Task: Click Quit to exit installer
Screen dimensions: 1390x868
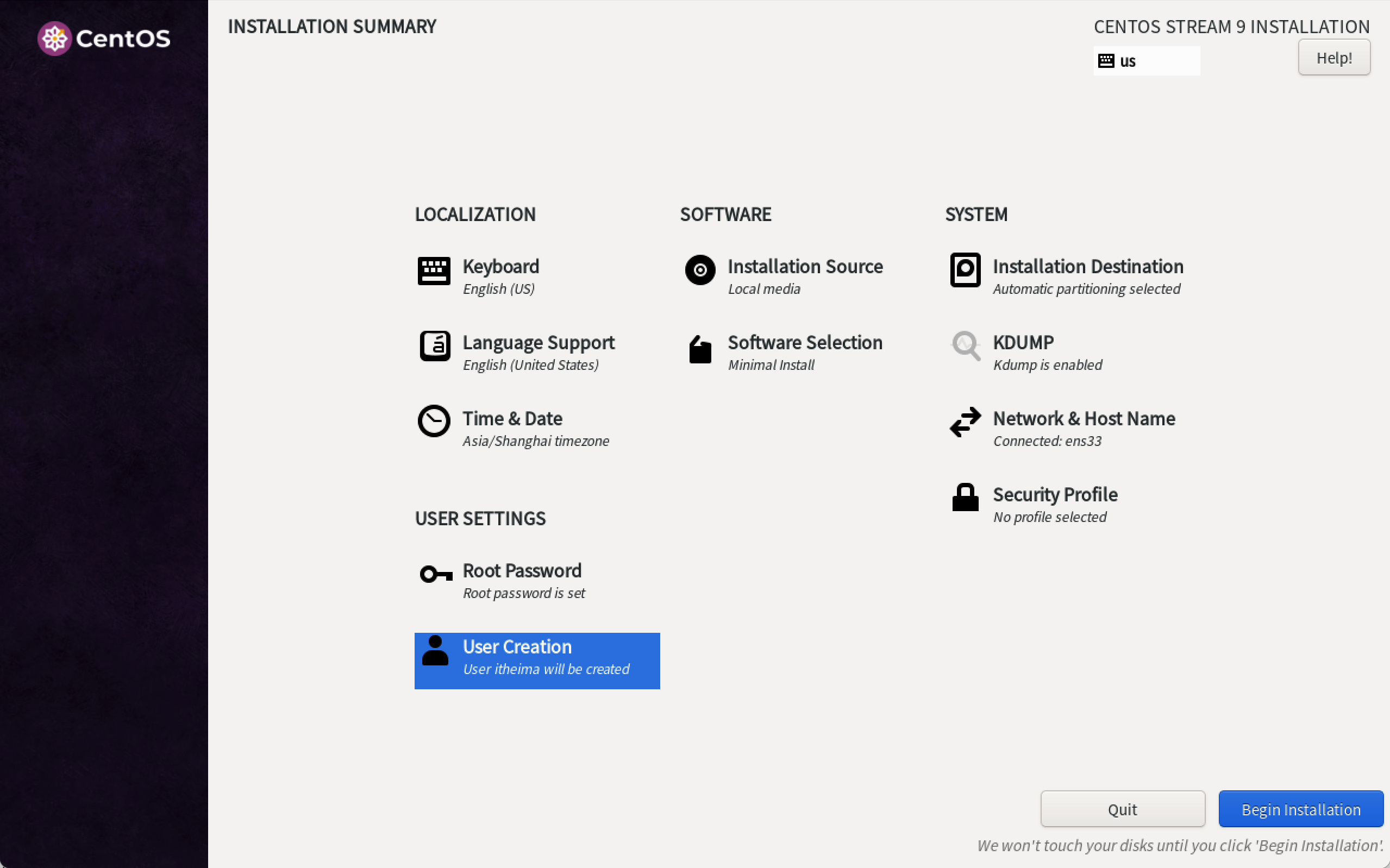Action: (1123, 809)
